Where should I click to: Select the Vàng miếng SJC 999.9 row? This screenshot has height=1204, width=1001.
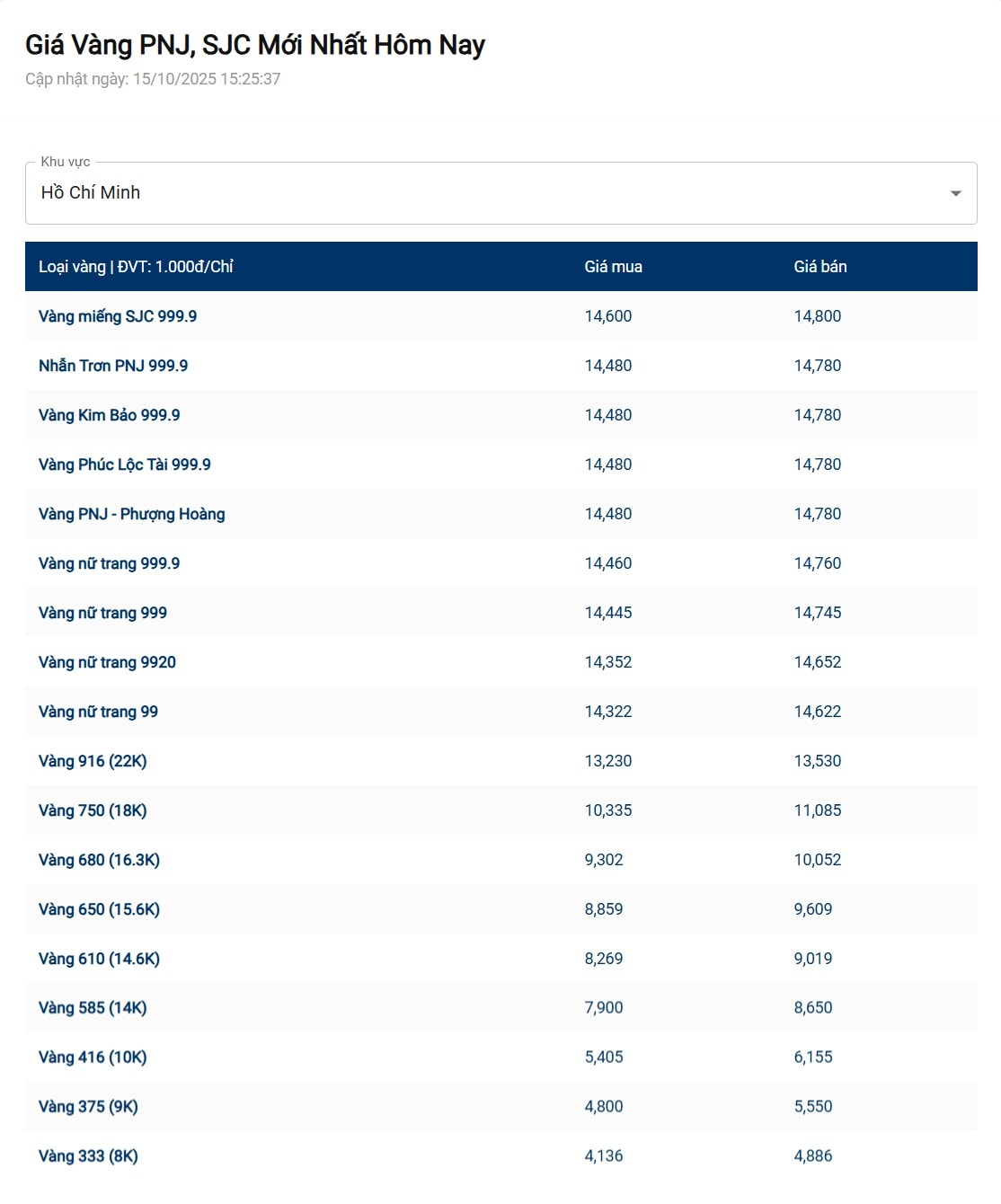[118, 316]
